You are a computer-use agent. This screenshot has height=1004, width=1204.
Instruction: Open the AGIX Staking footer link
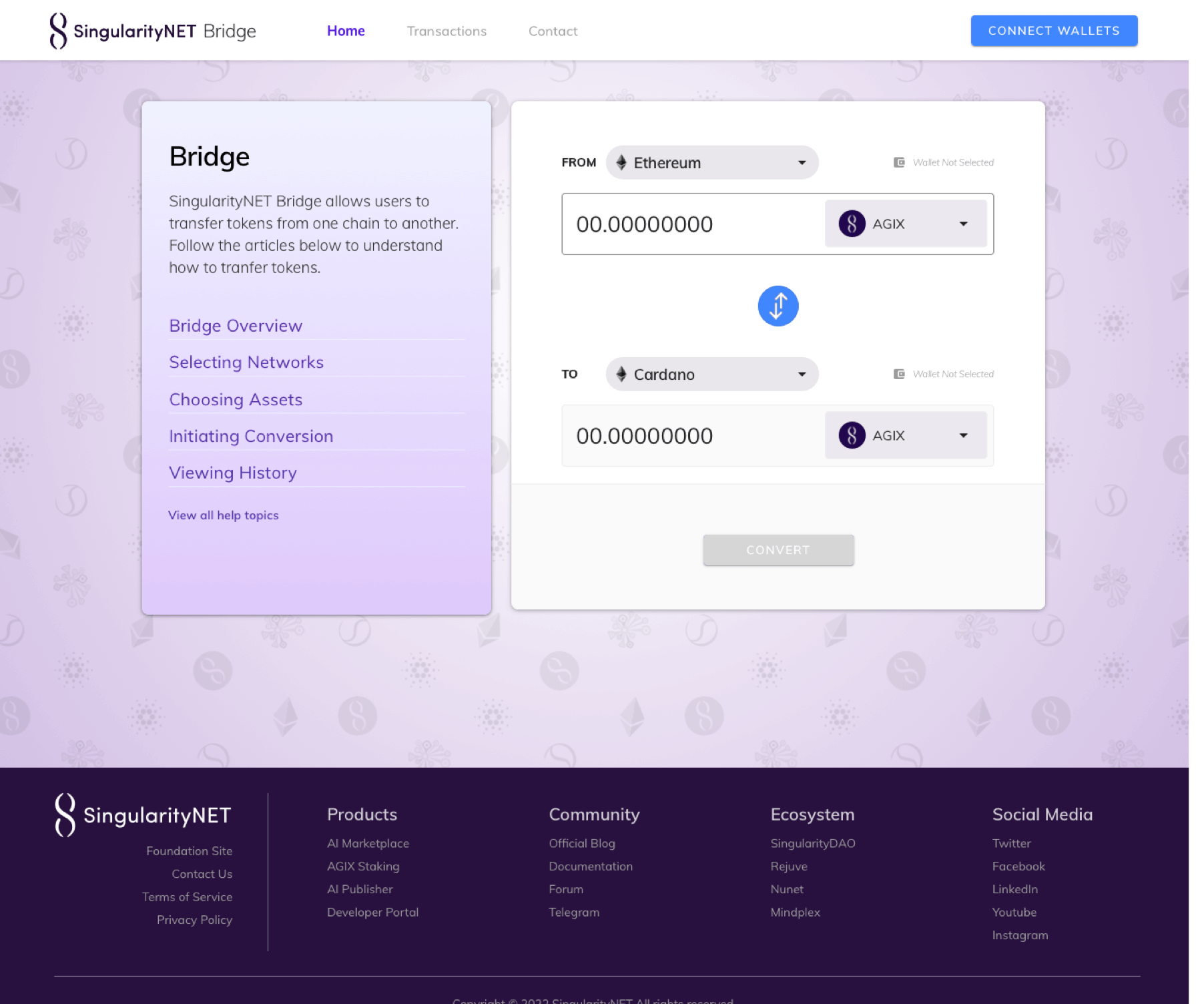pyautogui.click(x=363, y=866)
